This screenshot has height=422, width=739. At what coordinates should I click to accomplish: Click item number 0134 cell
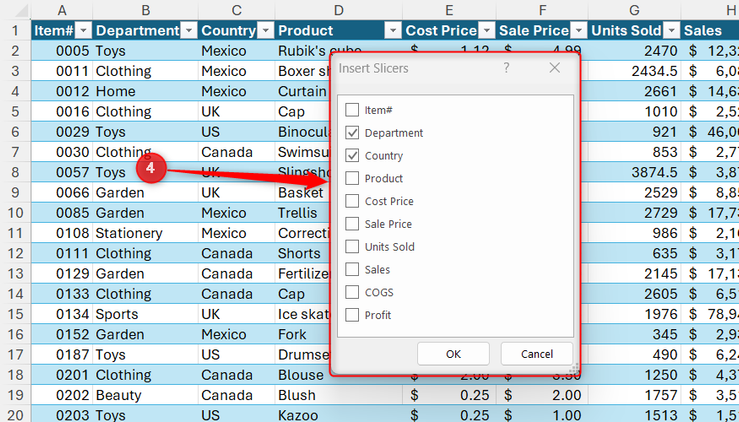click(x=62, y=314)
